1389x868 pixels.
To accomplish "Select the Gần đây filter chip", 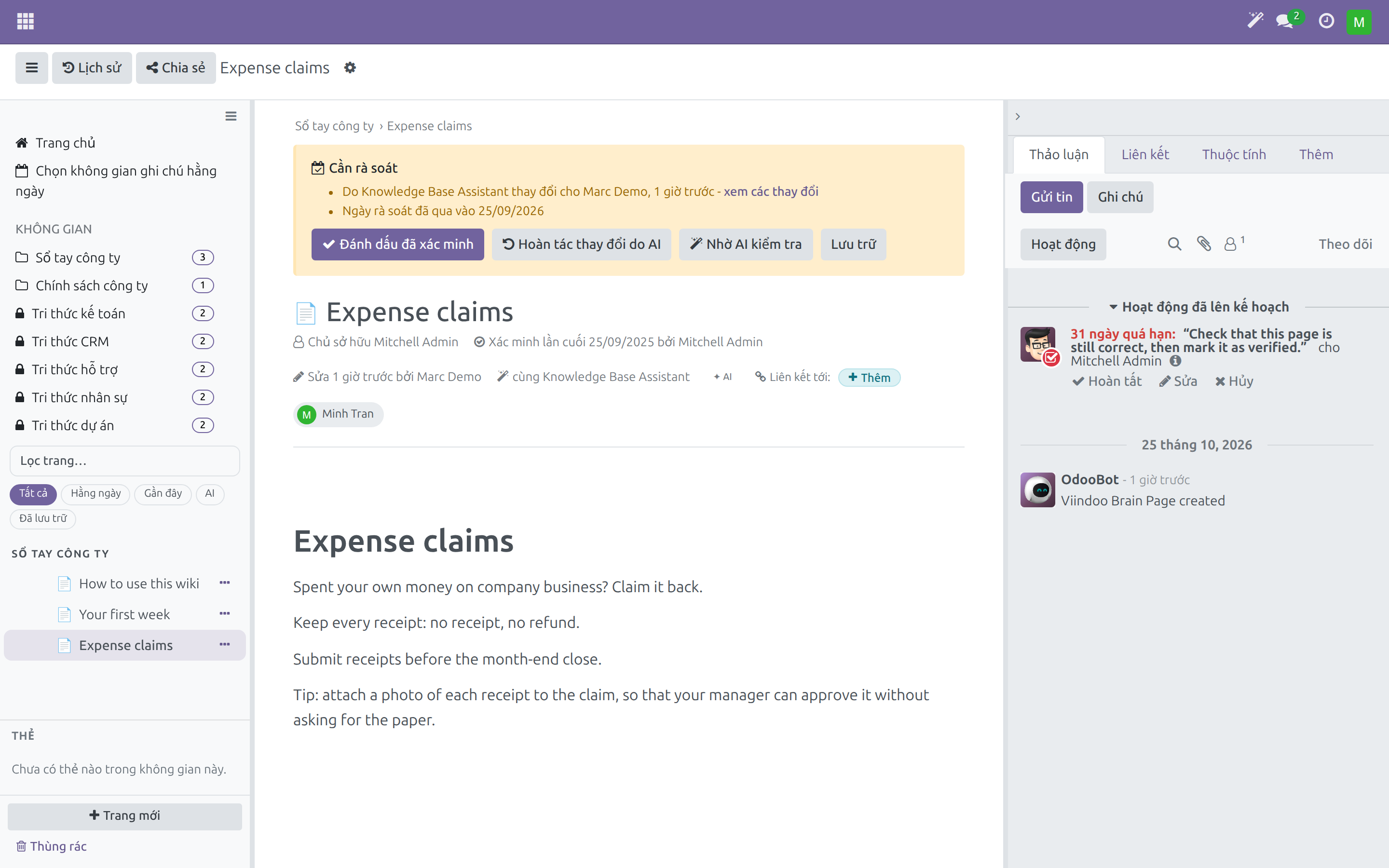I will point(163,494).
